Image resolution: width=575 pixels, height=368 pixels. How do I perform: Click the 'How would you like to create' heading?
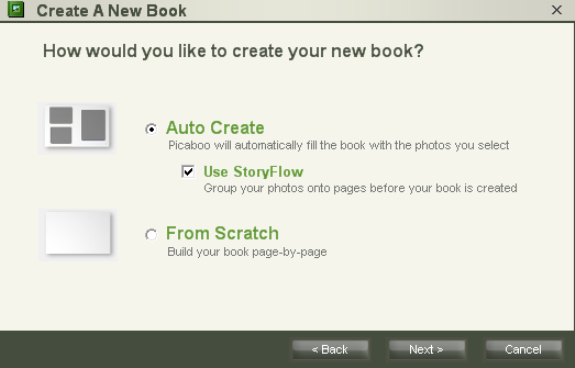tap(233, 51)
